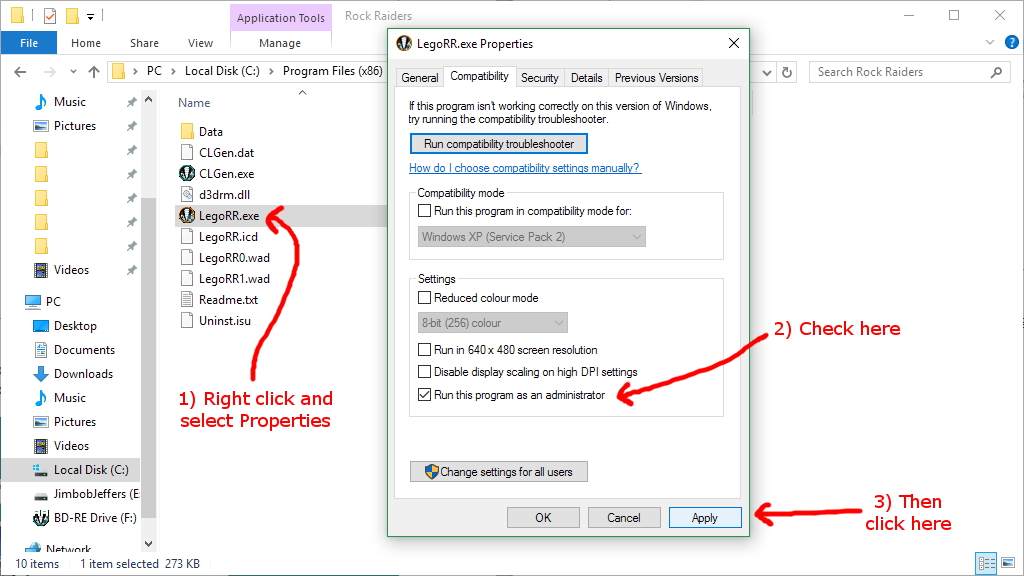Click Apply in Properties dialog
The height and width of the screenshot is (576, 1024).
705,517
